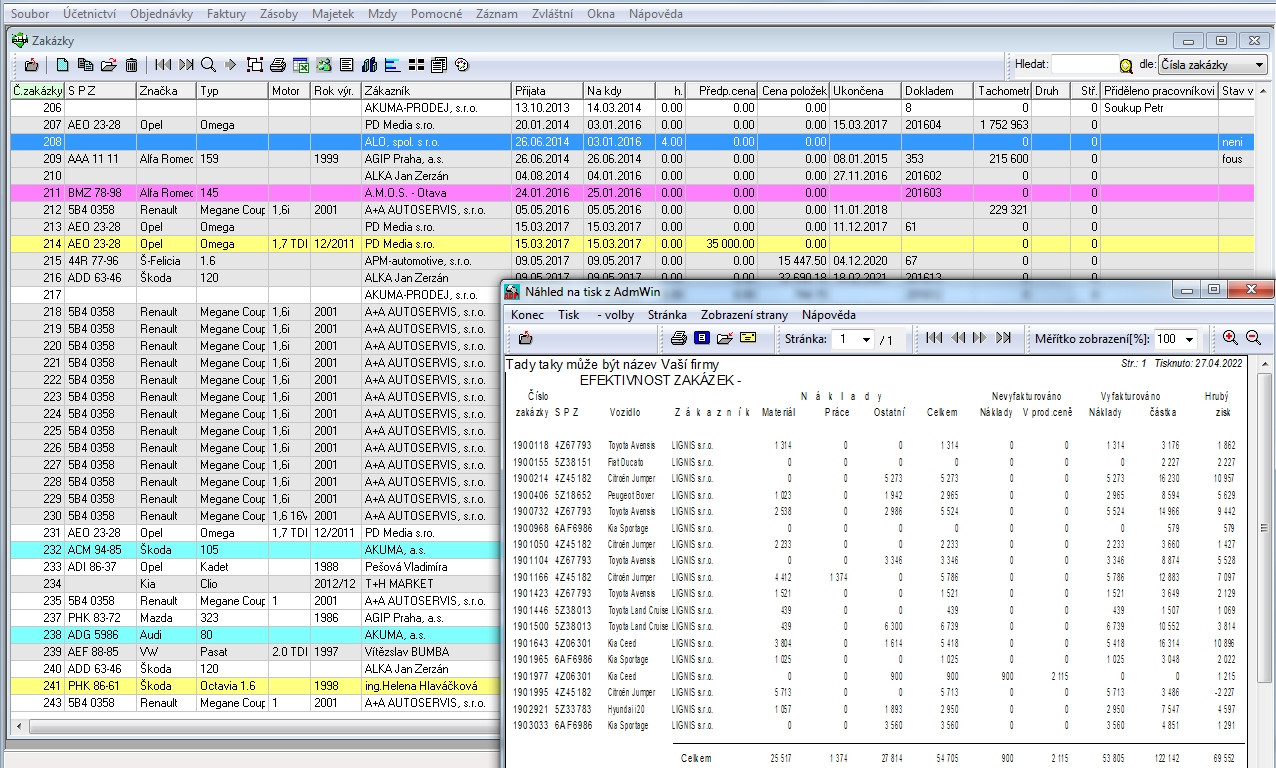This screenshot has width=1276, height=768.
Task: Open search with the magnifier toolbar icon
Action: pyautogui.click(x=208, y=65)
